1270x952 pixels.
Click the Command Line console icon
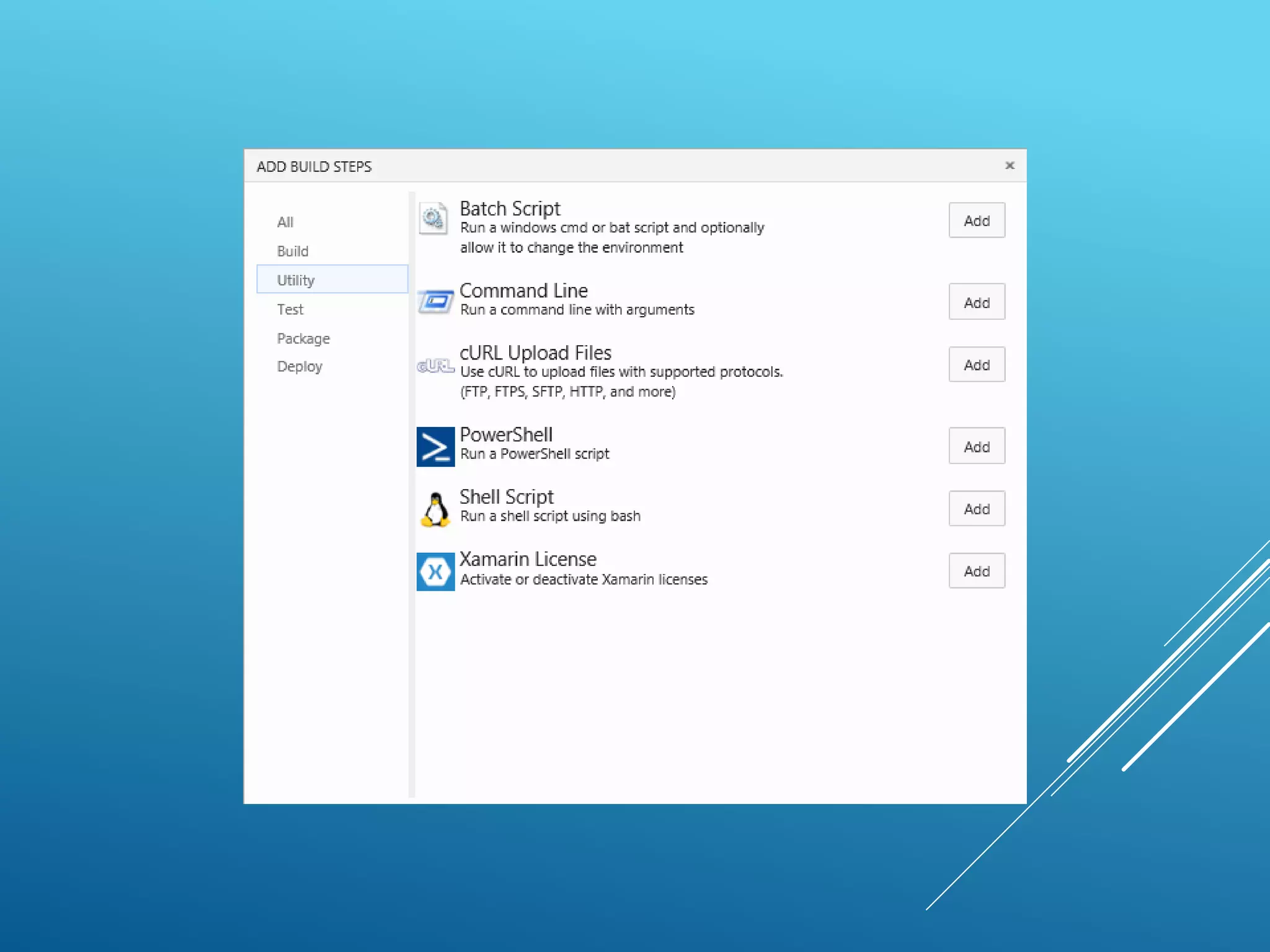(x=435, y=301)
